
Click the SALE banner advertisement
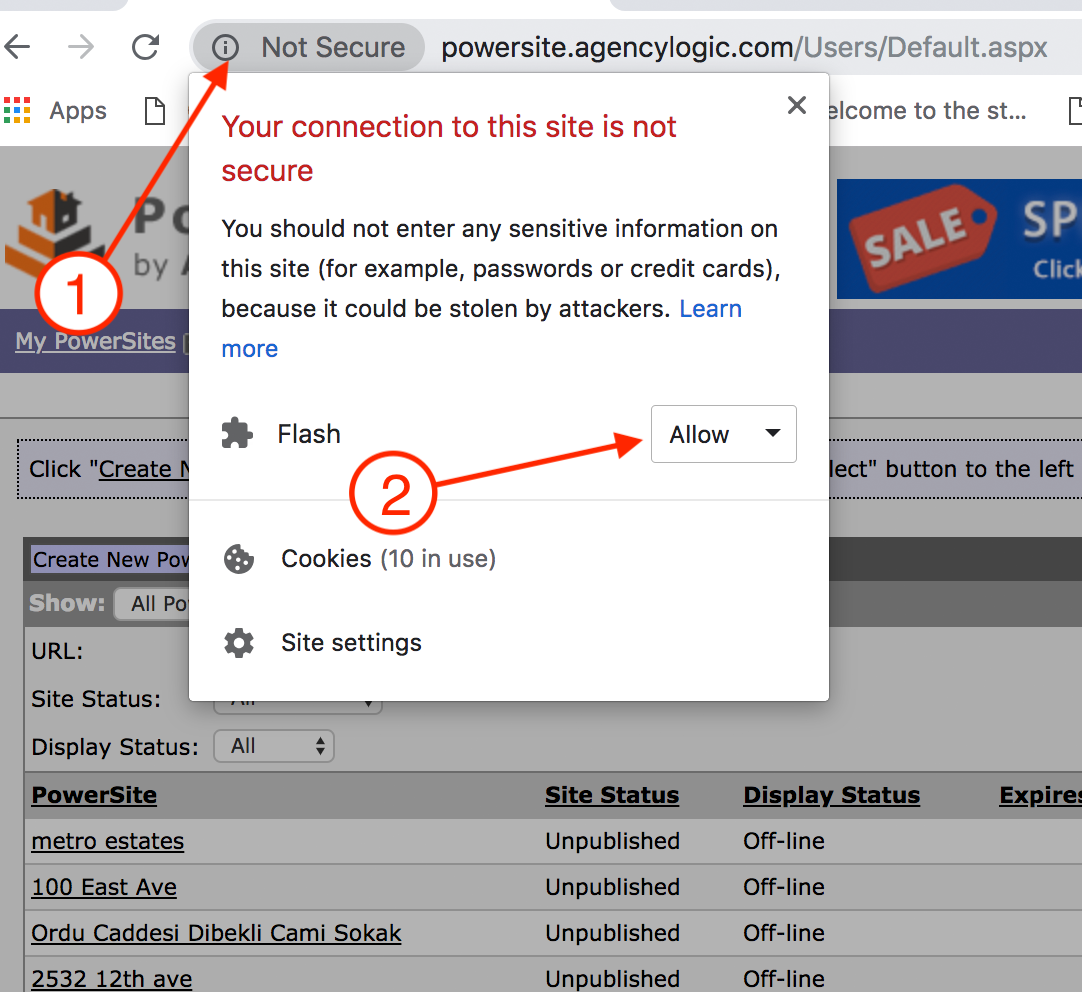point(958,239)
